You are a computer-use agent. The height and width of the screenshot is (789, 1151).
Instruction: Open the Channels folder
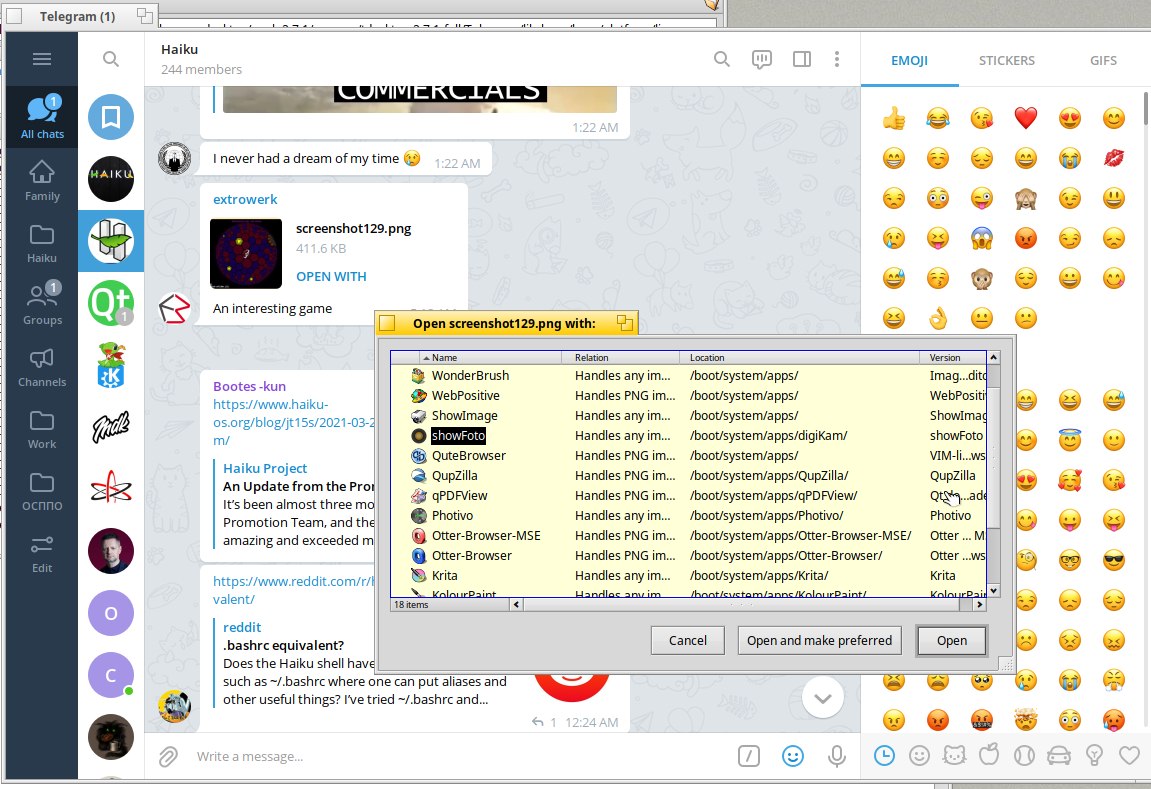tap(42, 366)
